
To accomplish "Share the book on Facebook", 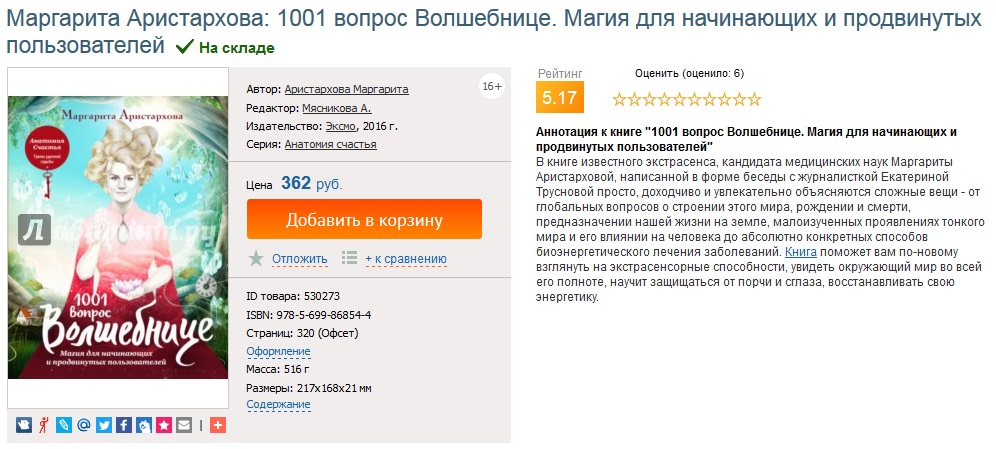I will point(124,425).
